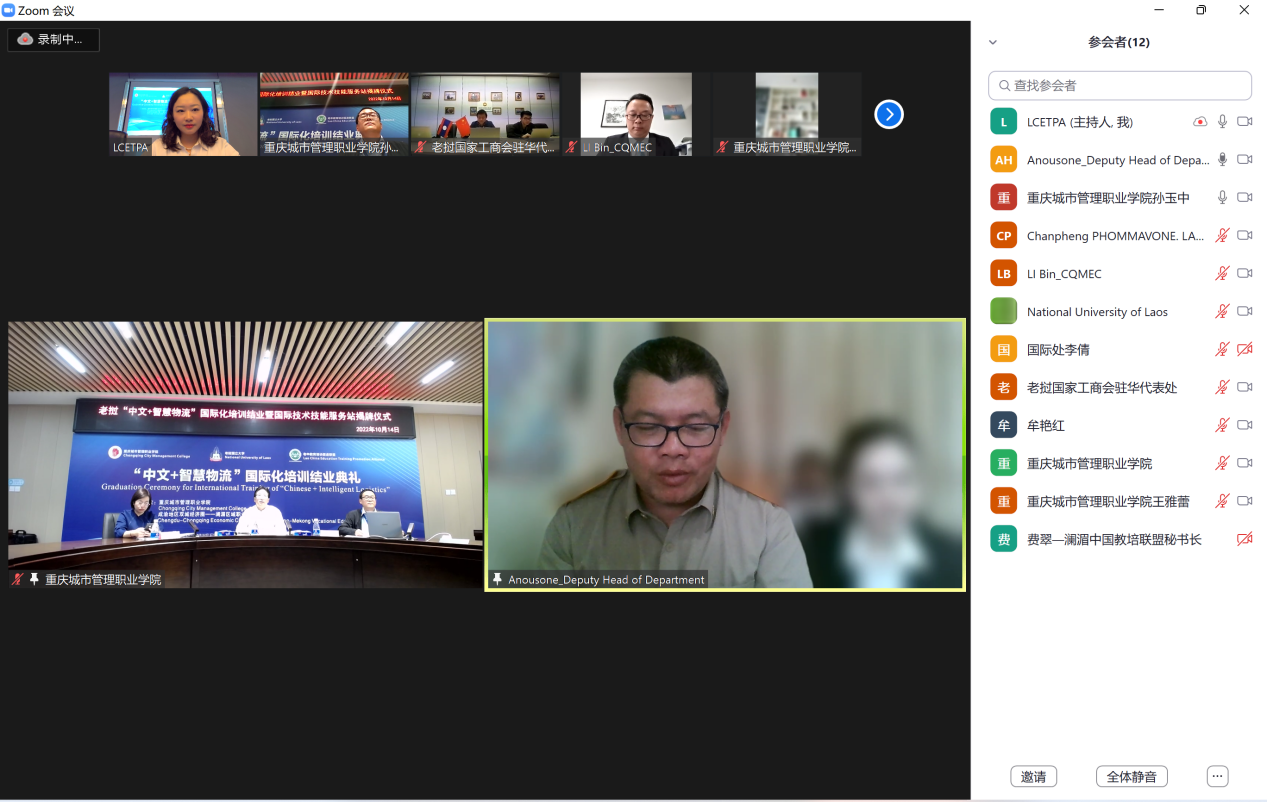Collapse the participants panel chevron
Screen dimensions: 1267x802
(993, 43)
